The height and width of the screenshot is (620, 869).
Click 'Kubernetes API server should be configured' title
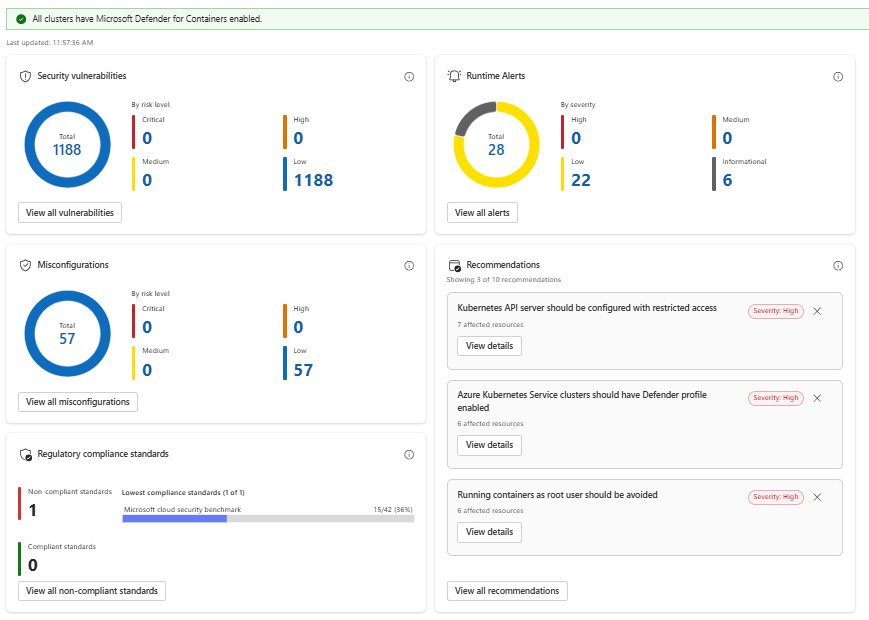(x=587, y=308)
